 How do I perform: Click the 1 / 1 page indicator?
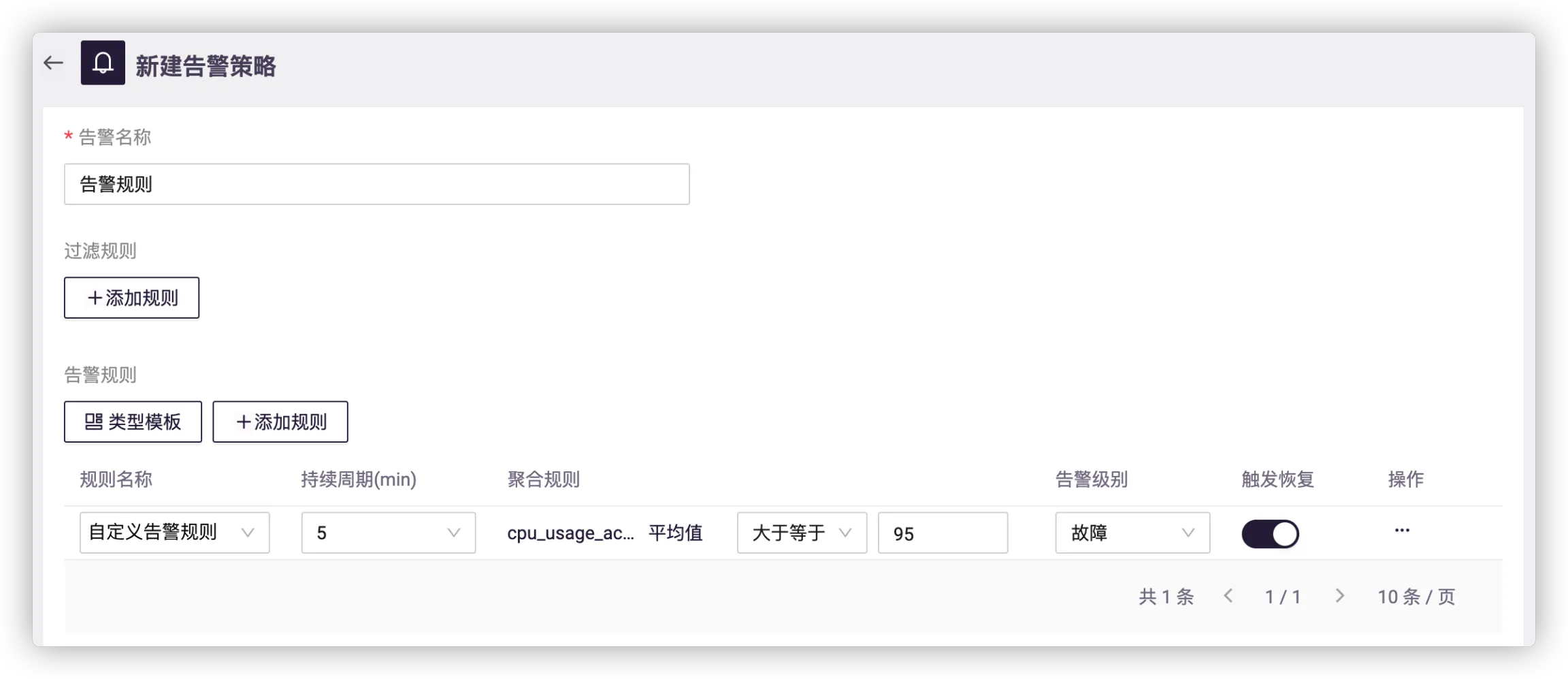(1283, 597)
